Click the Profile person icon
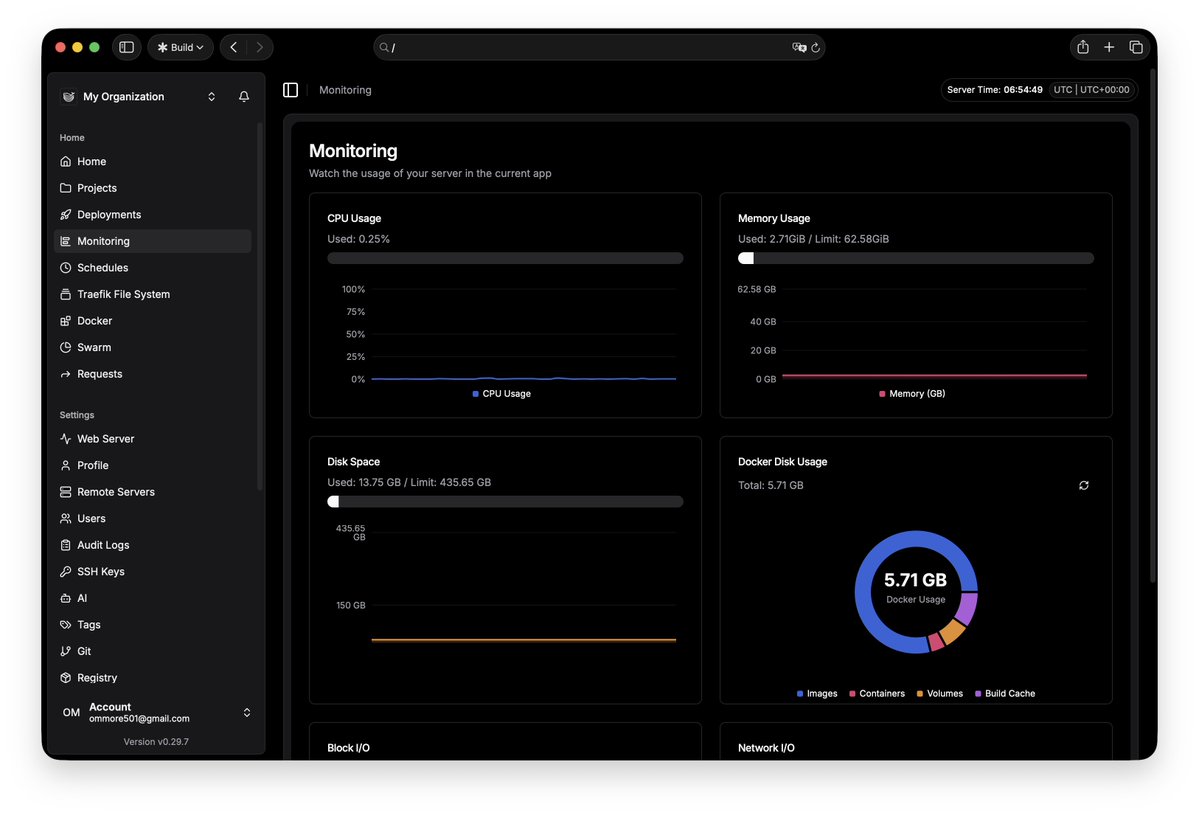Image resolution: width=1199 pixels, height=815 pixels. [66, 466]
